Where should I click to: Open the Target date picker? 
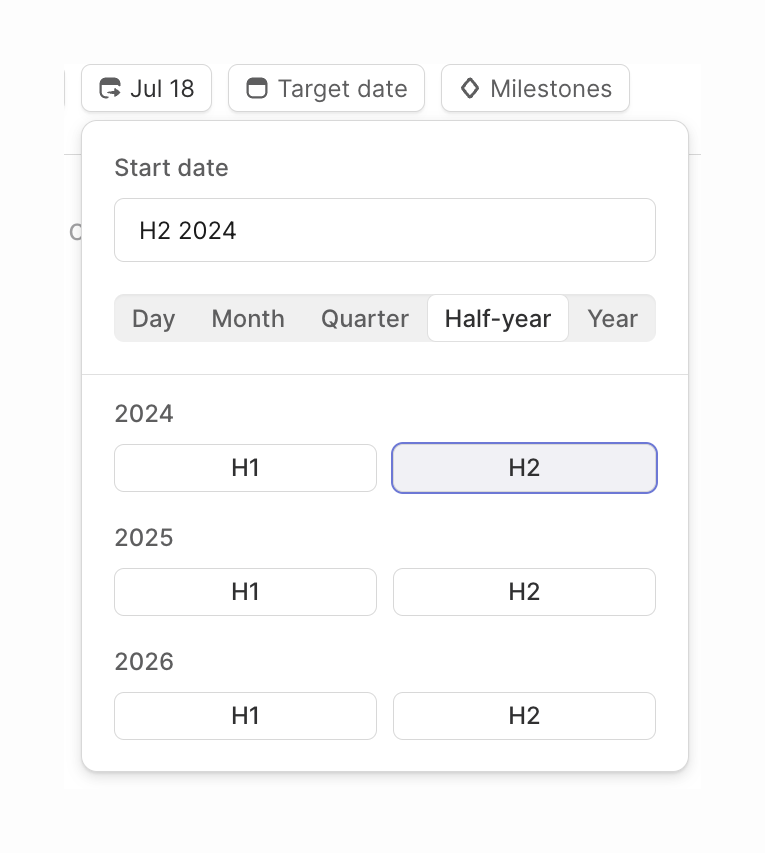click(x=326, y=88)
